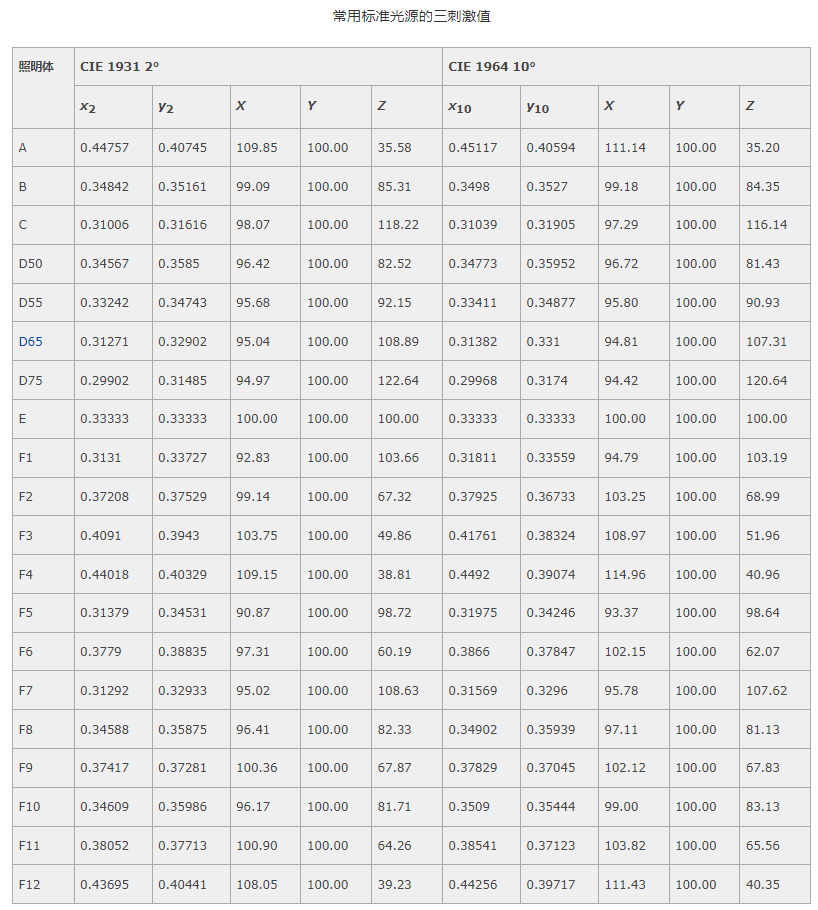Select the 99.00 cell in row F10
Screen dimensions: 818x910
click(621, 807)
